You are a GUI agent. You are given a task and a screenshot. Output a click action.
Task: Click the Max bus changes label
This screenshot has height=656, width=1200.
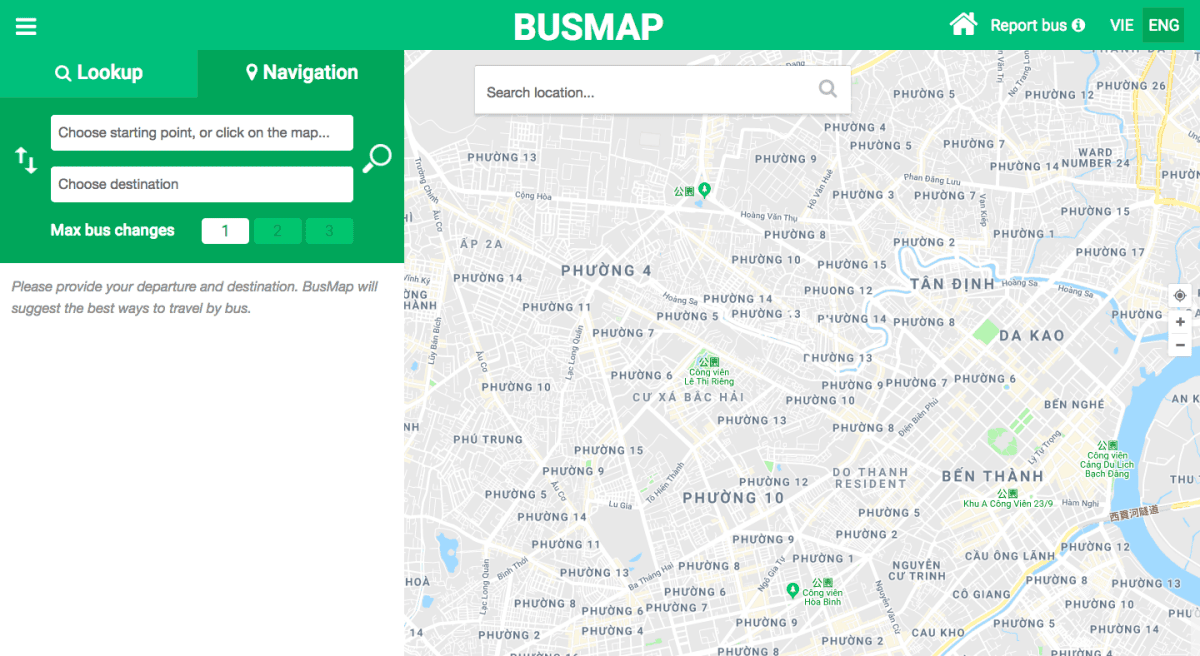coord(112,230)
